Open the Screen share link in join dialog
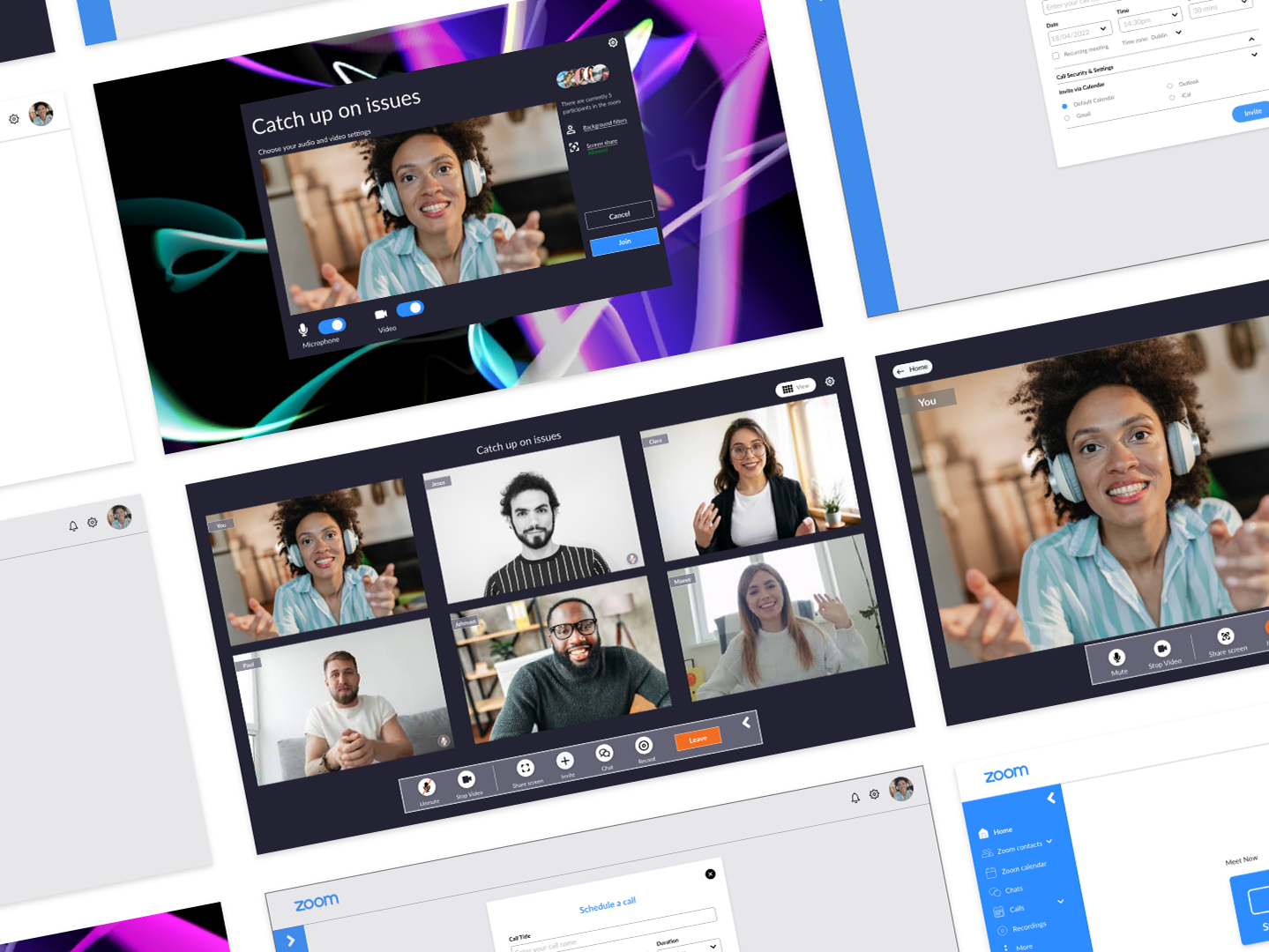The image size is (1269, 952). pos(601,143)
